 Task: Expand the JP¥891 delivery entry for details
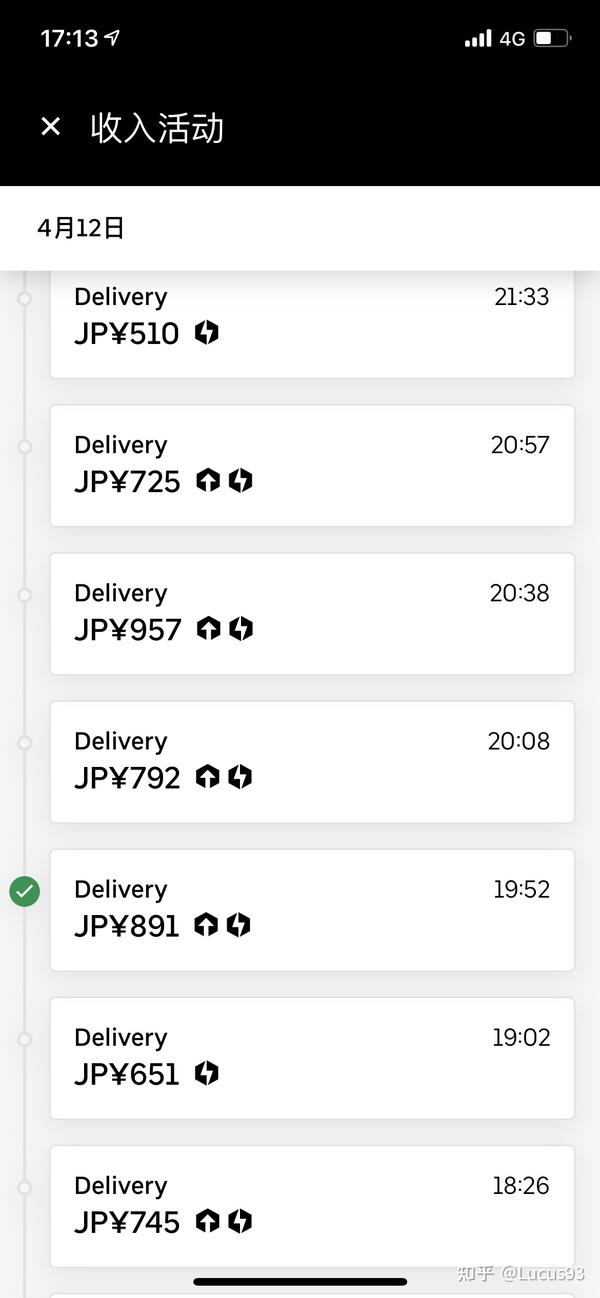coord(312,910)
